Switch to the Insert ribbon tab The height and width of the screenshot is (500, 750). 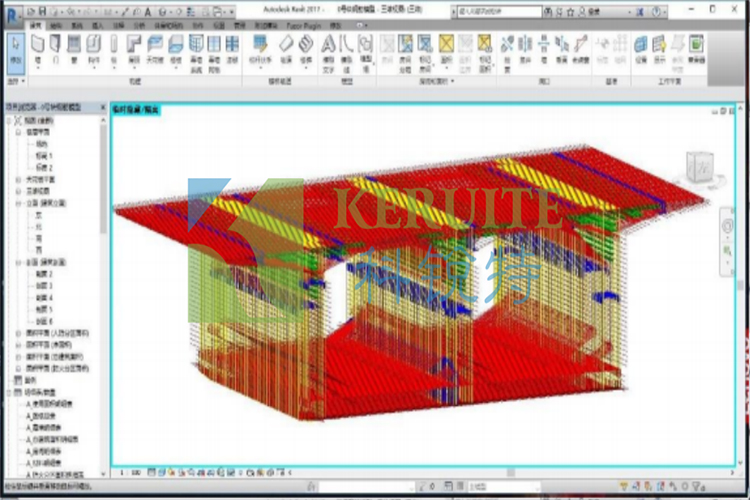point(97,25)
